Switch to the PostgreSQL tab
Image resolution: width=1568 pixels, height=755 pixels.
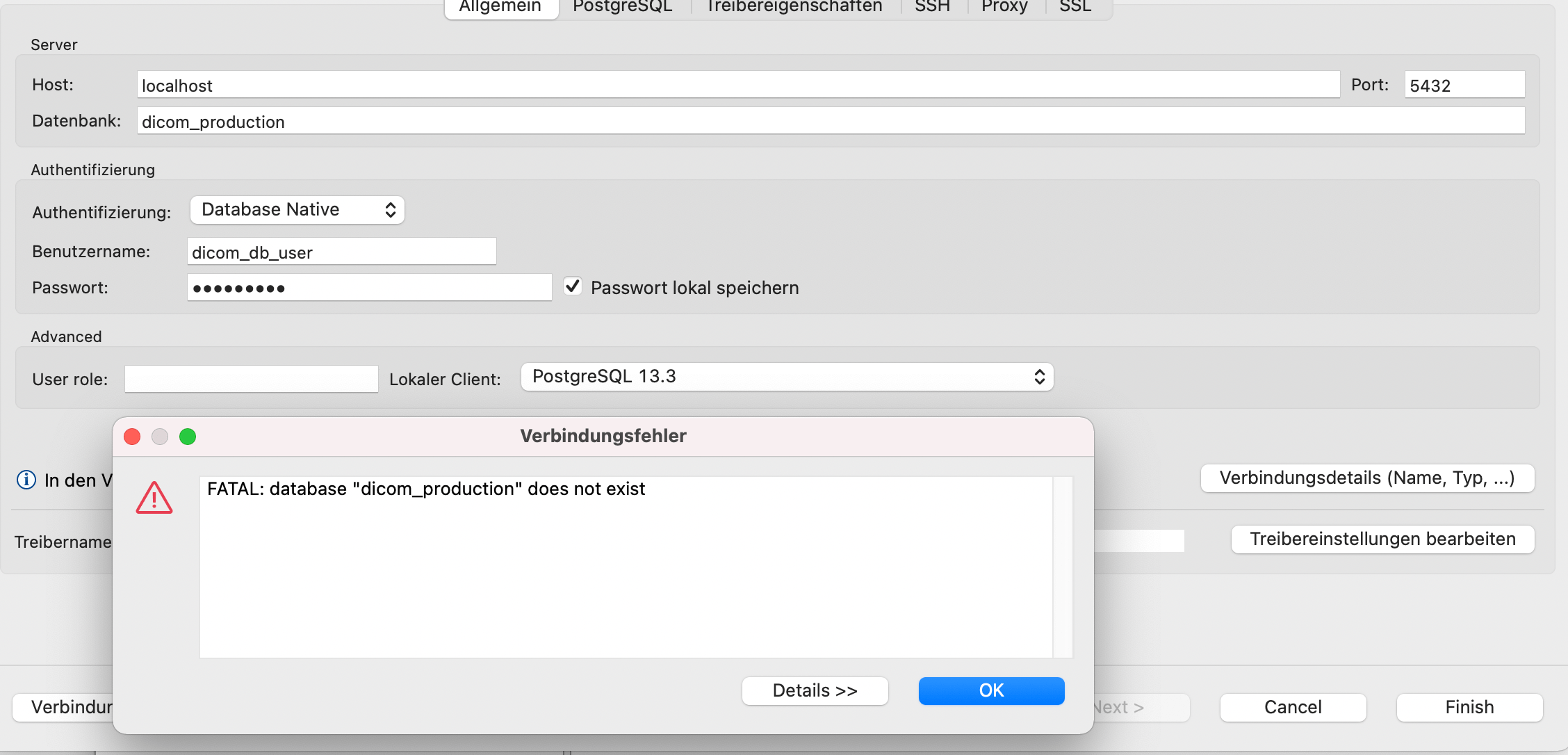point(622,7)
